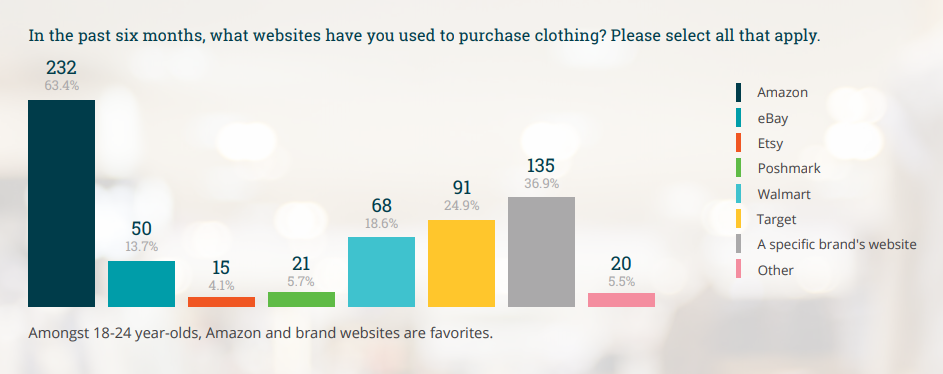Image resolution: width=943 pixels, height=374 pixels.
Task: Click the dark navy Amazon bar
Action: coord(61,203)
